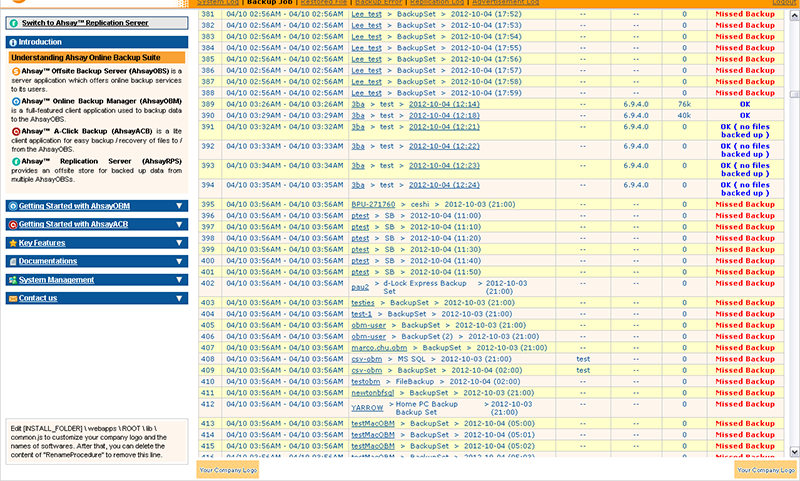Expand the Getting Started with AhsayACB arrow

click(x=179, y=224)
